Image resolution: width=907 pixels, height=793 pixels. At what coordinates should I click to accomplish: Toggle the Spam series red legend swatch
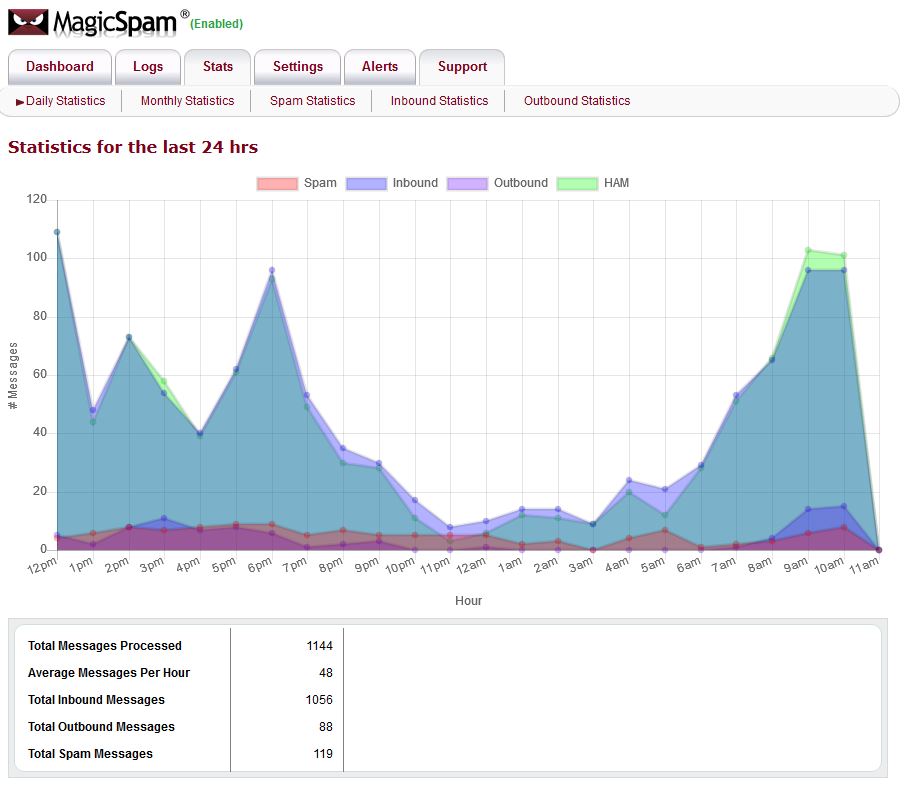277,183
